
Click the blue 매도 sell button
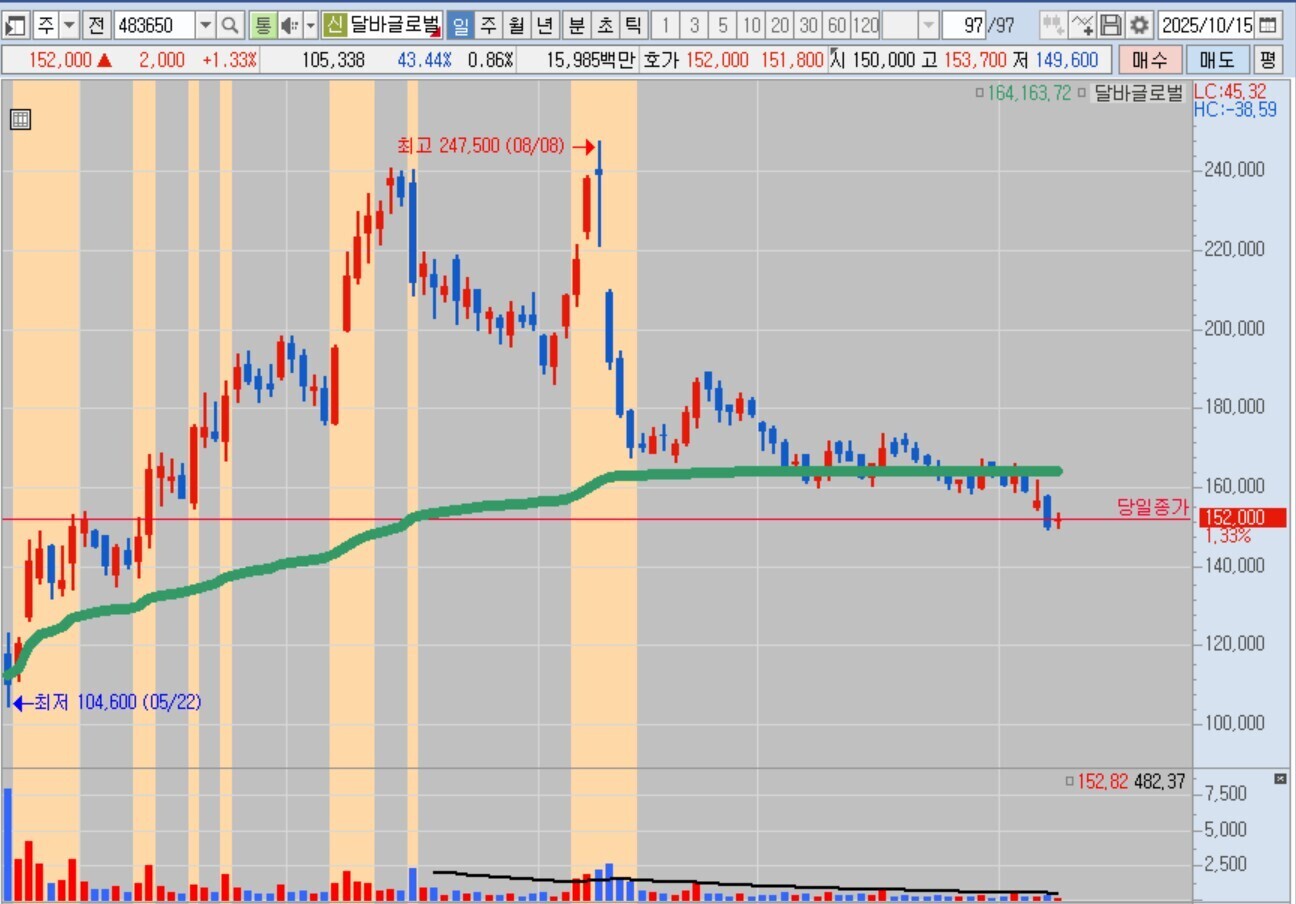[1217, 60]
